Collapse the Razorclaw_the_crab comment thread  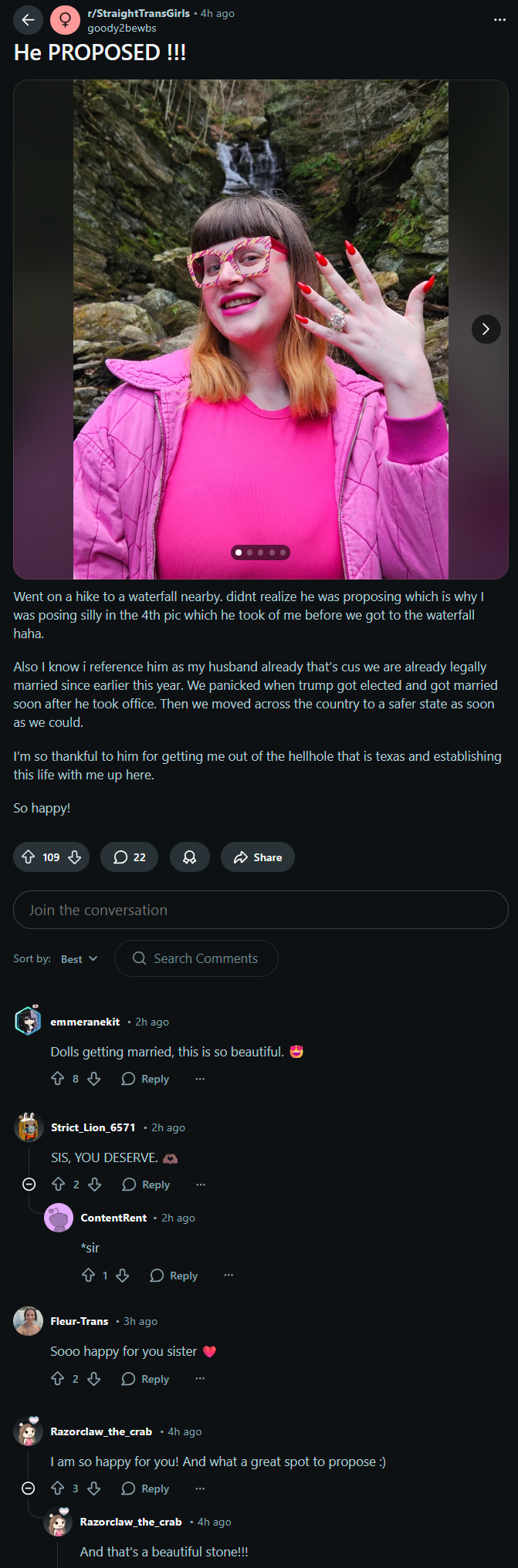(x=29, y=1489)
